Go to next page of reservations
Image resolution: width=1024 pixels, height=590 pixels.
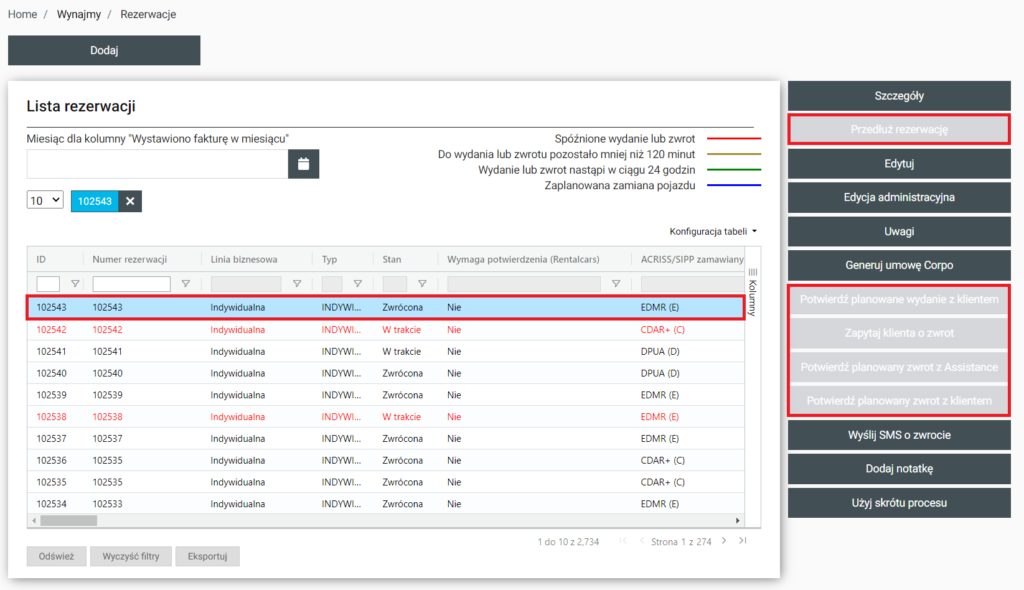tap(722, 541)
